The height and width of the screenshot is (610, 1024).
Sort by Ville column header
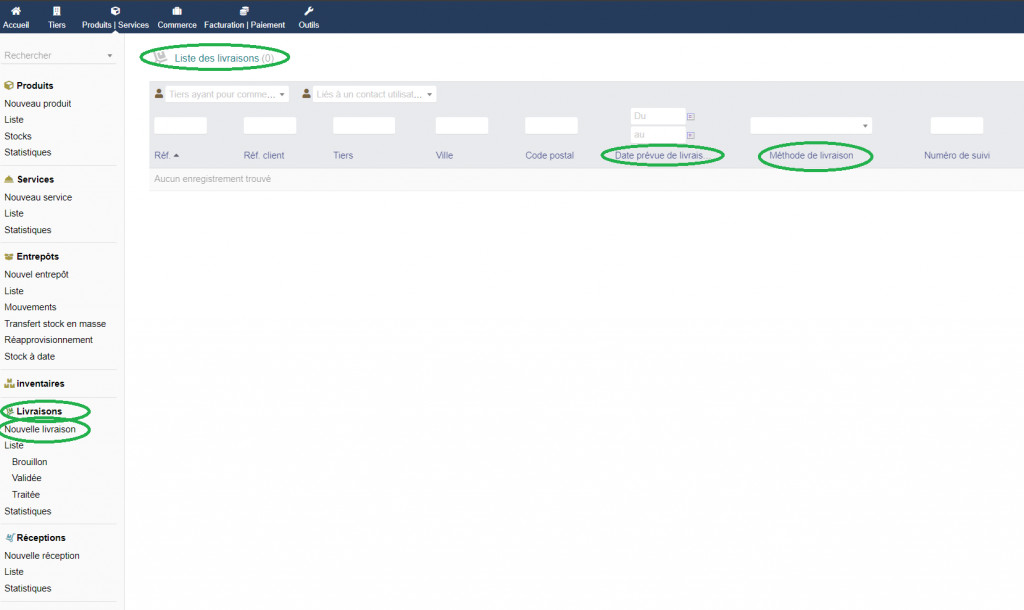pyautogui.click(x=444, y=155)
